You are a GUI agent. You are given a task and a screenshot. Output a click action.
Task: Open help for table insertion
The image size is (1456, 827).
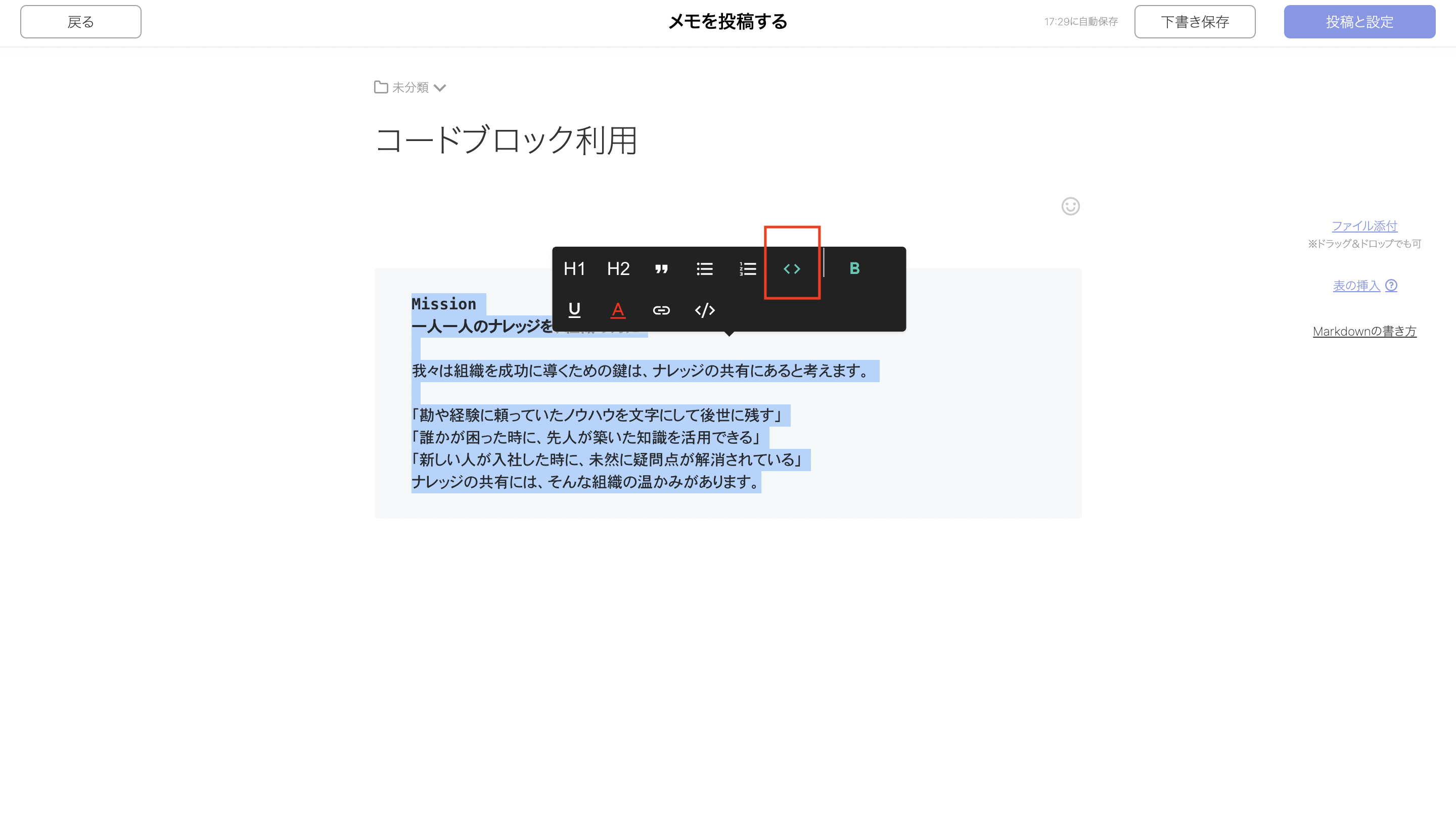click(x=1391, y=286)
